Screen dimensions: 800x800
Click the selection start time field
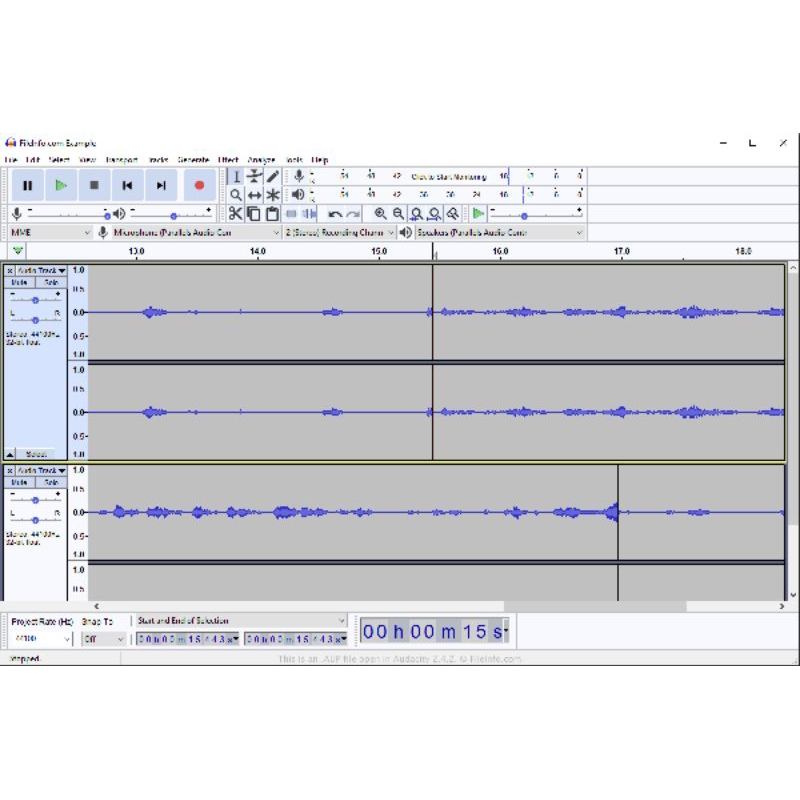pos(188,639)
